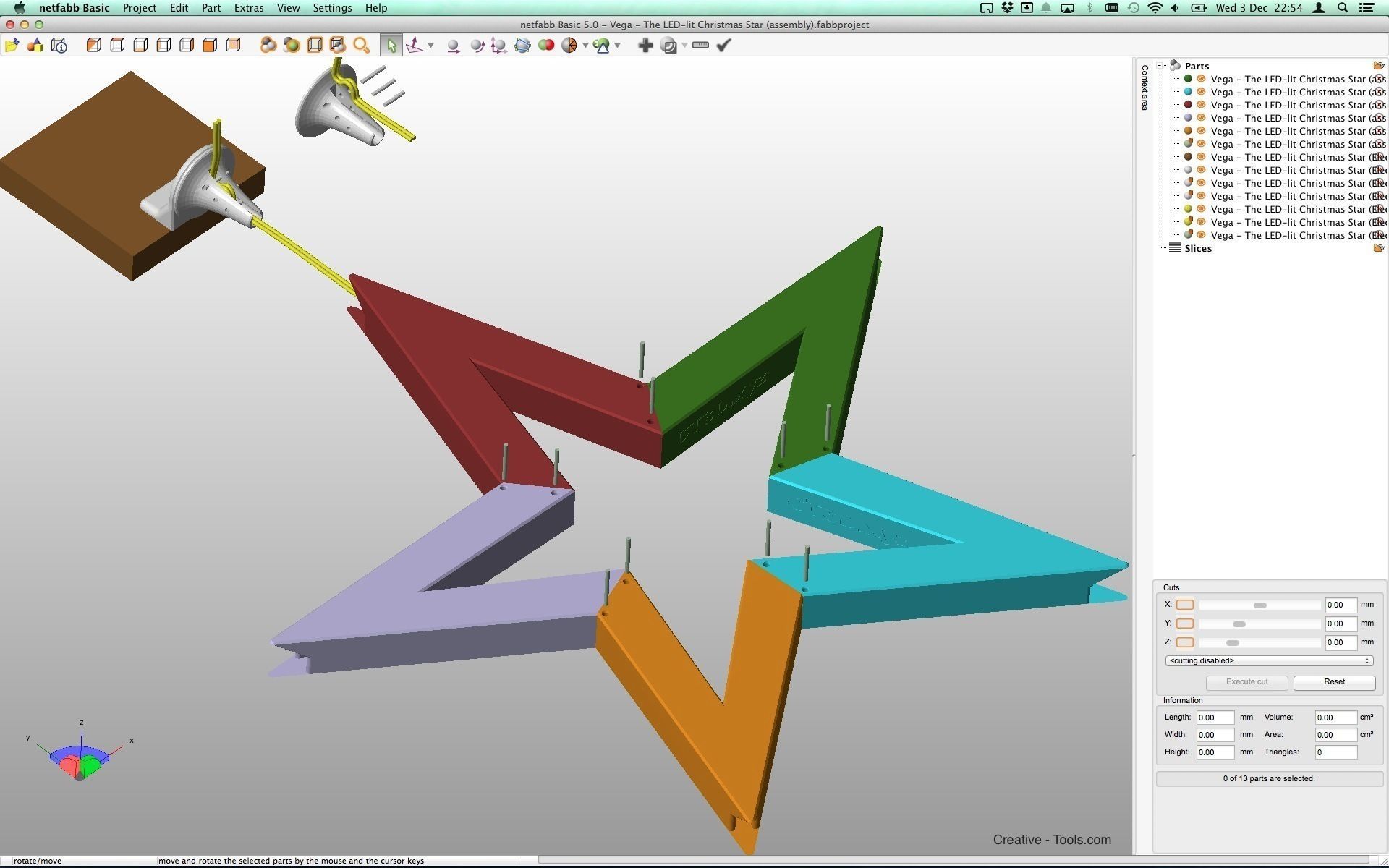The height and width of the screenshot is (868, 1389).
Task: Open the Extras menu
Action: coord(248,8)
